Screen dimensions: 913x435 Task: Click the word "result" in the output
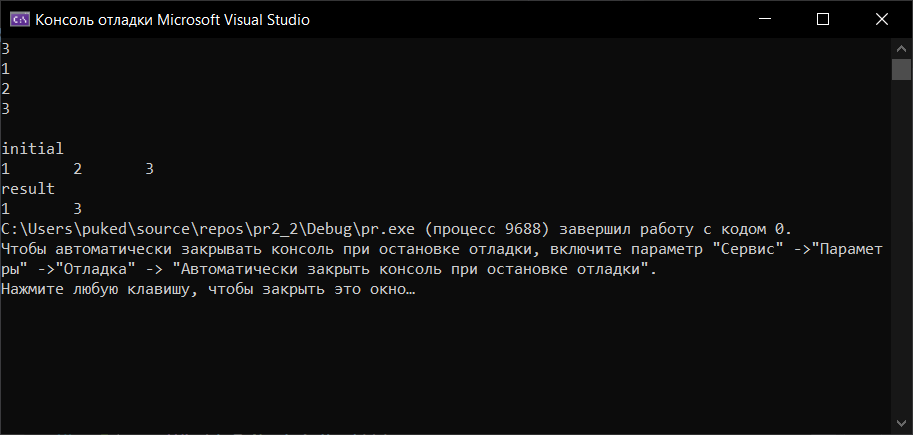point(28,189)
